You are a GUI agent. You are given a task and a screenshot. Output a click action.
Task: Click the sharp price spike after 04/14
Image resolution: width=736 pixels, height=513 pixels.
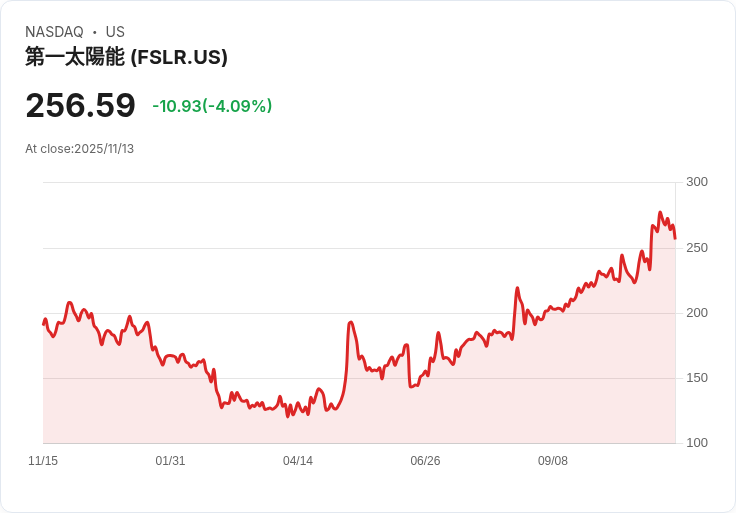click(351, 323)
